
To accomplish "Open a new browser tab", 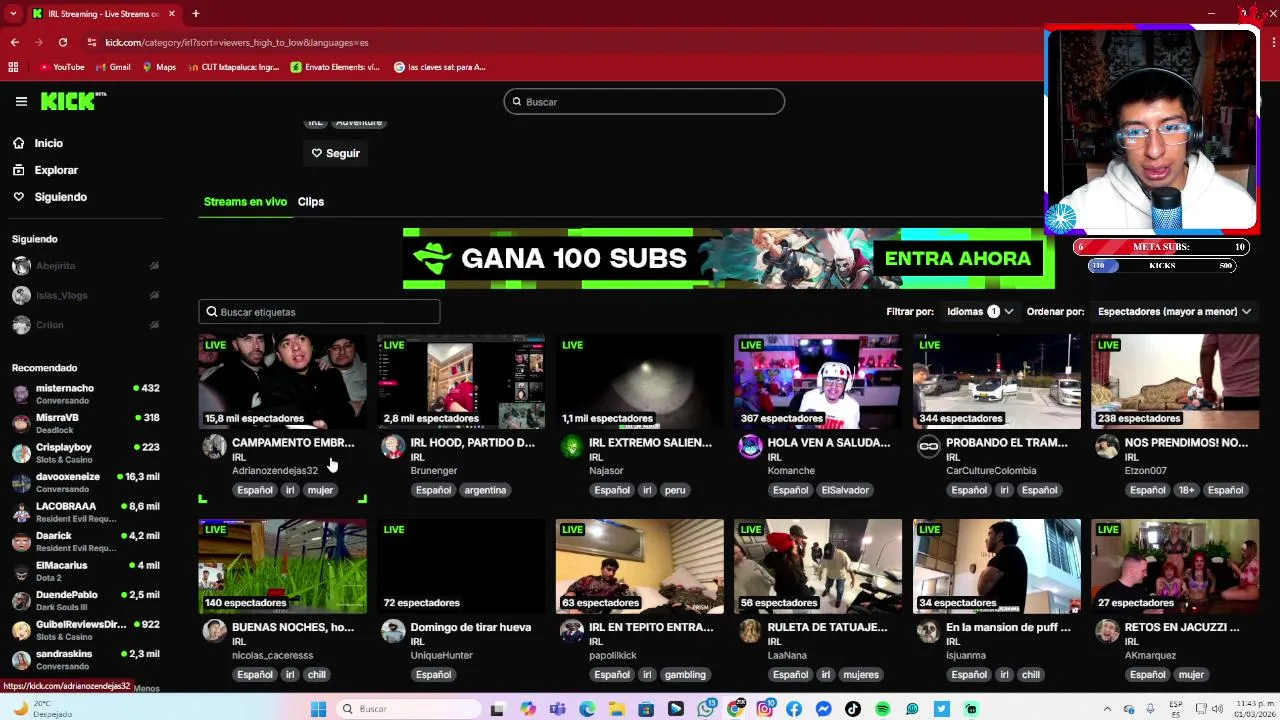I will (196, 14).
